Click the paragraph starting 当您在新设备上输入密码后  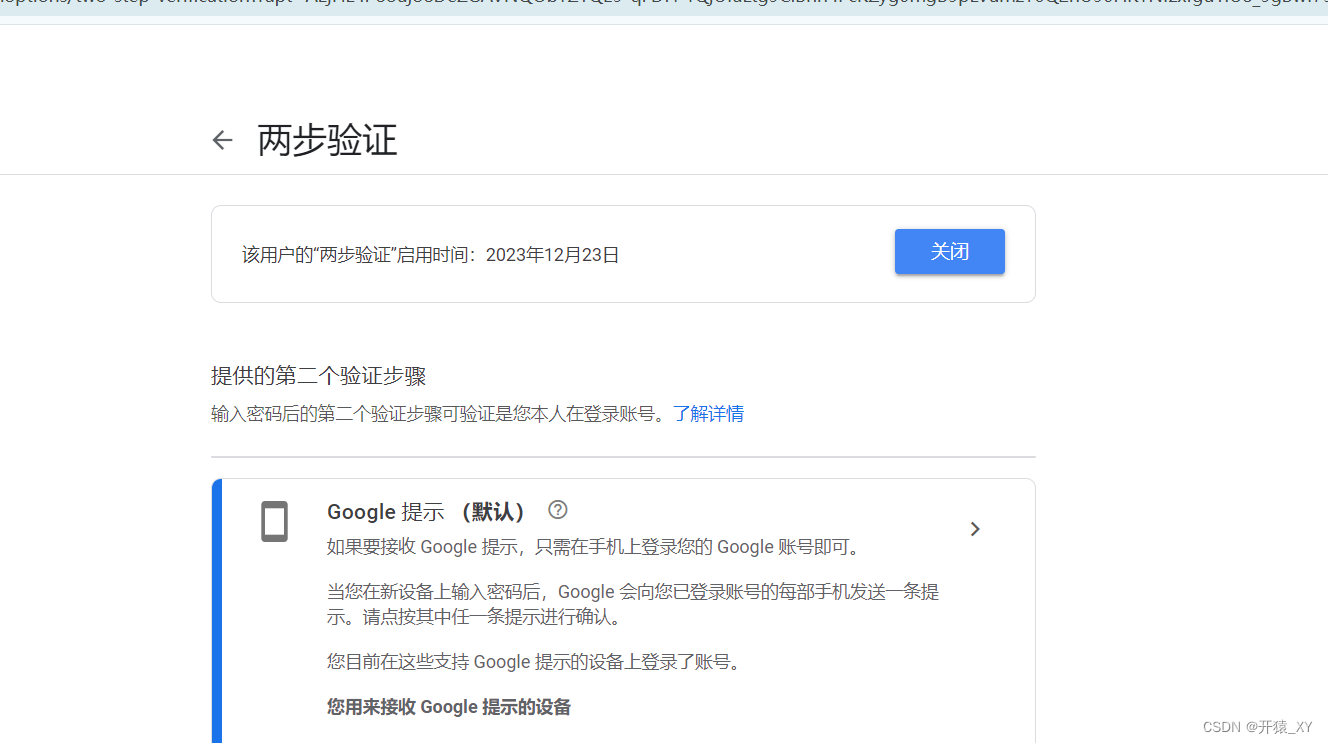pyautogui.click(x=633, y=605)
